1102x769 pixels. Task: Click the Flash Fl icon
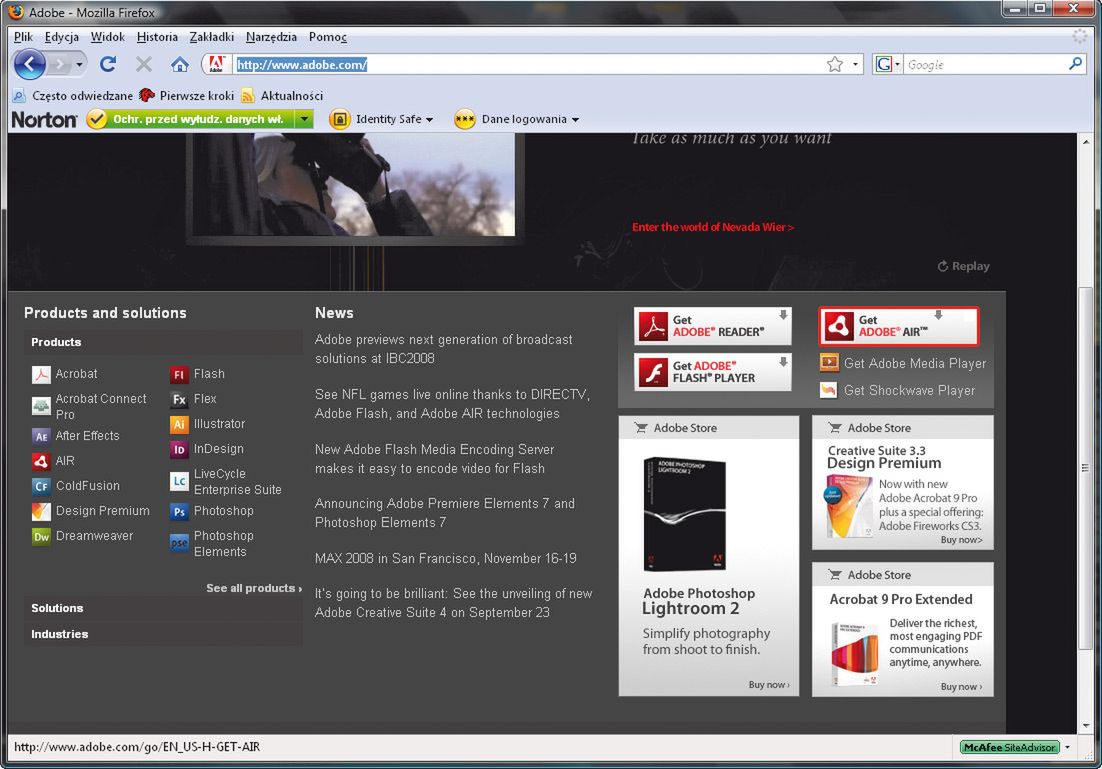click(x=179, y=375)
